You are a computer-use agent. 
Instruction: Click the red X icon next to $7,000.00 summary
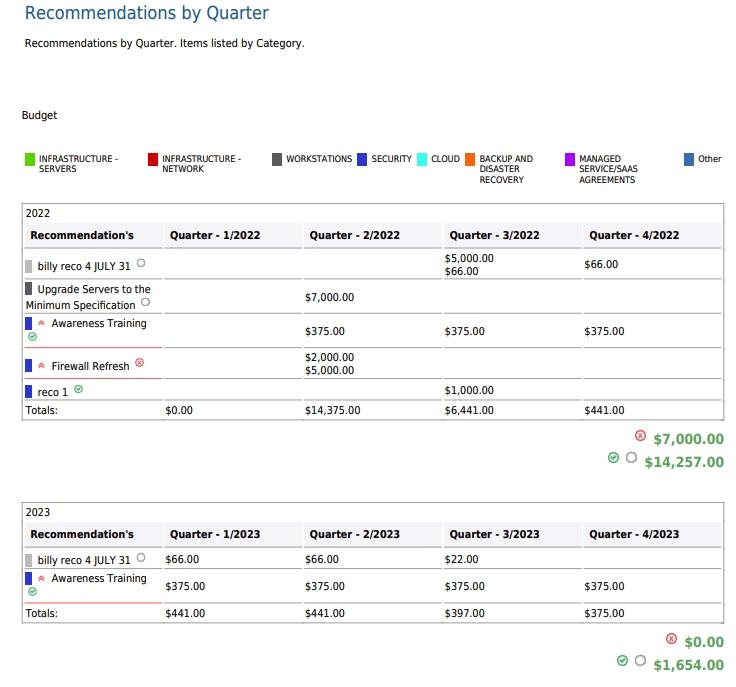point(640,435)
